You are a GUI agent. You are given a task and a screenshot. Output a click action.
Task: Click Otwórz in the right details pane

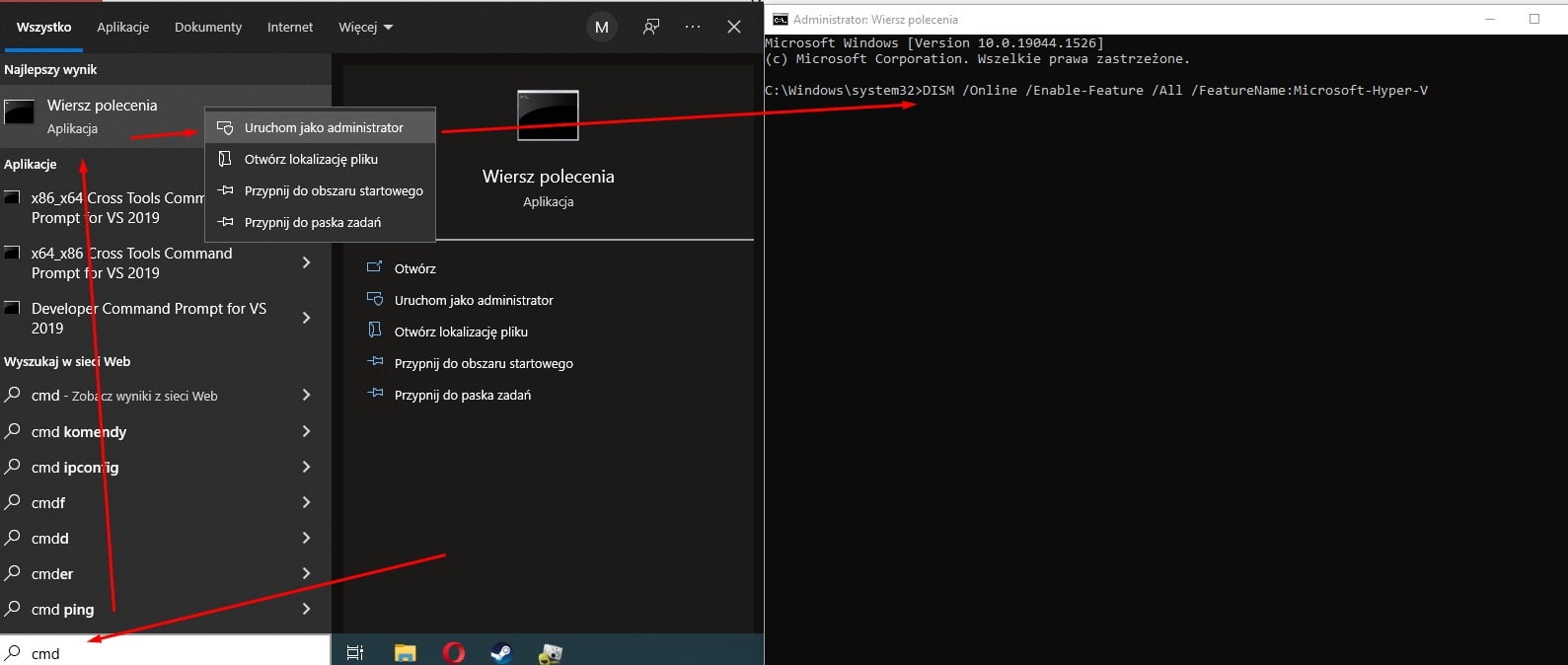tap(414, 268)
